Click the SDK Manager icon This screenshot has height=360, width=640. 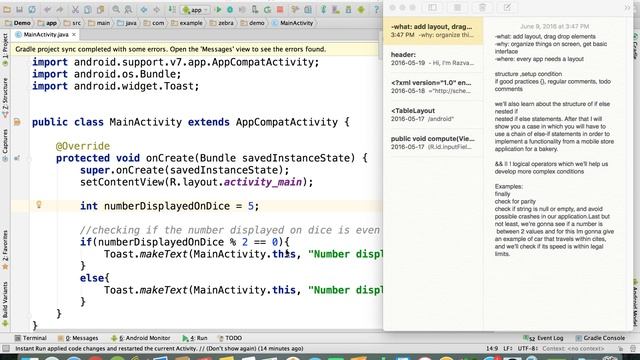tap(348, 9)
